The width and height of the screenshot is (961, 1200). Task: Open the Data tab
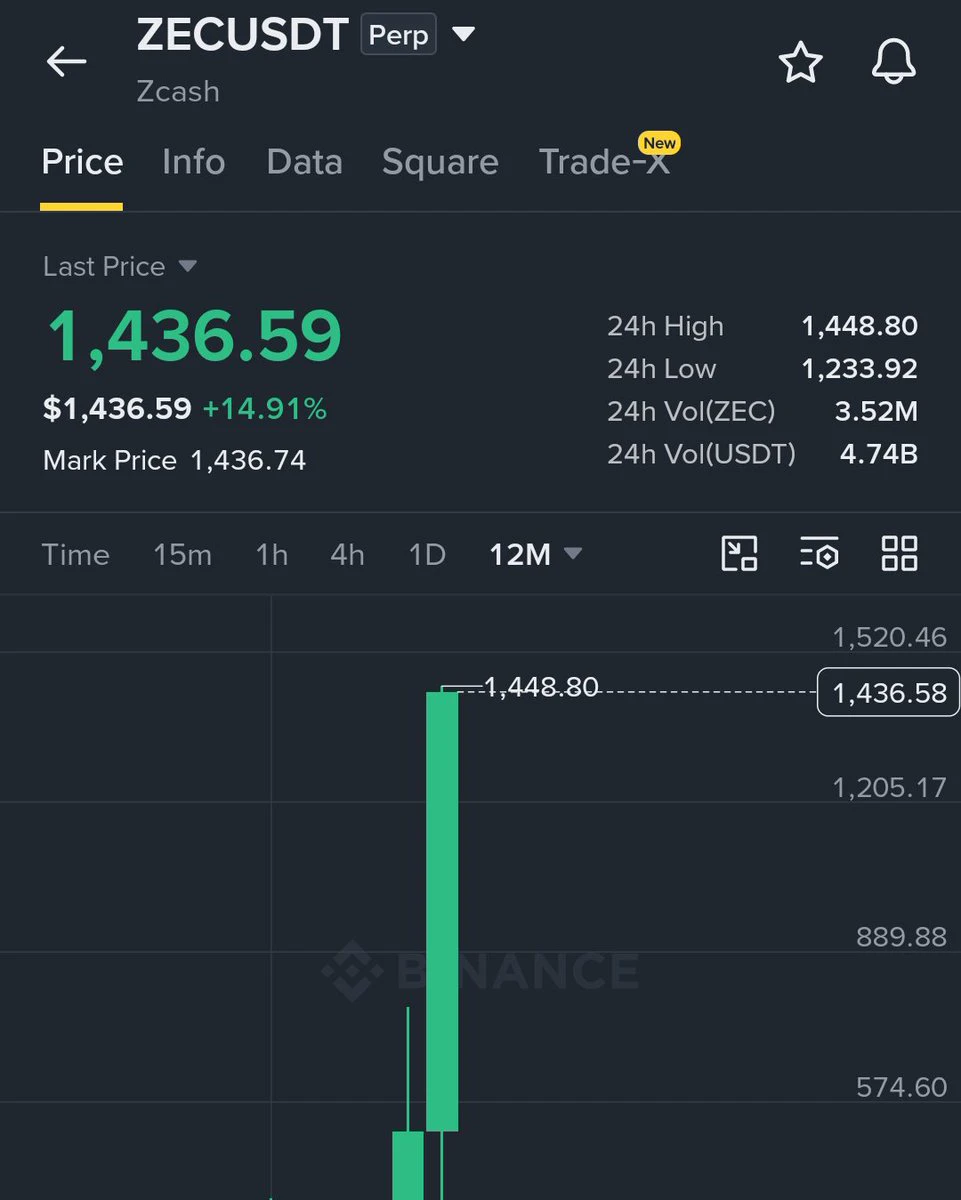(x=304, y=162)
